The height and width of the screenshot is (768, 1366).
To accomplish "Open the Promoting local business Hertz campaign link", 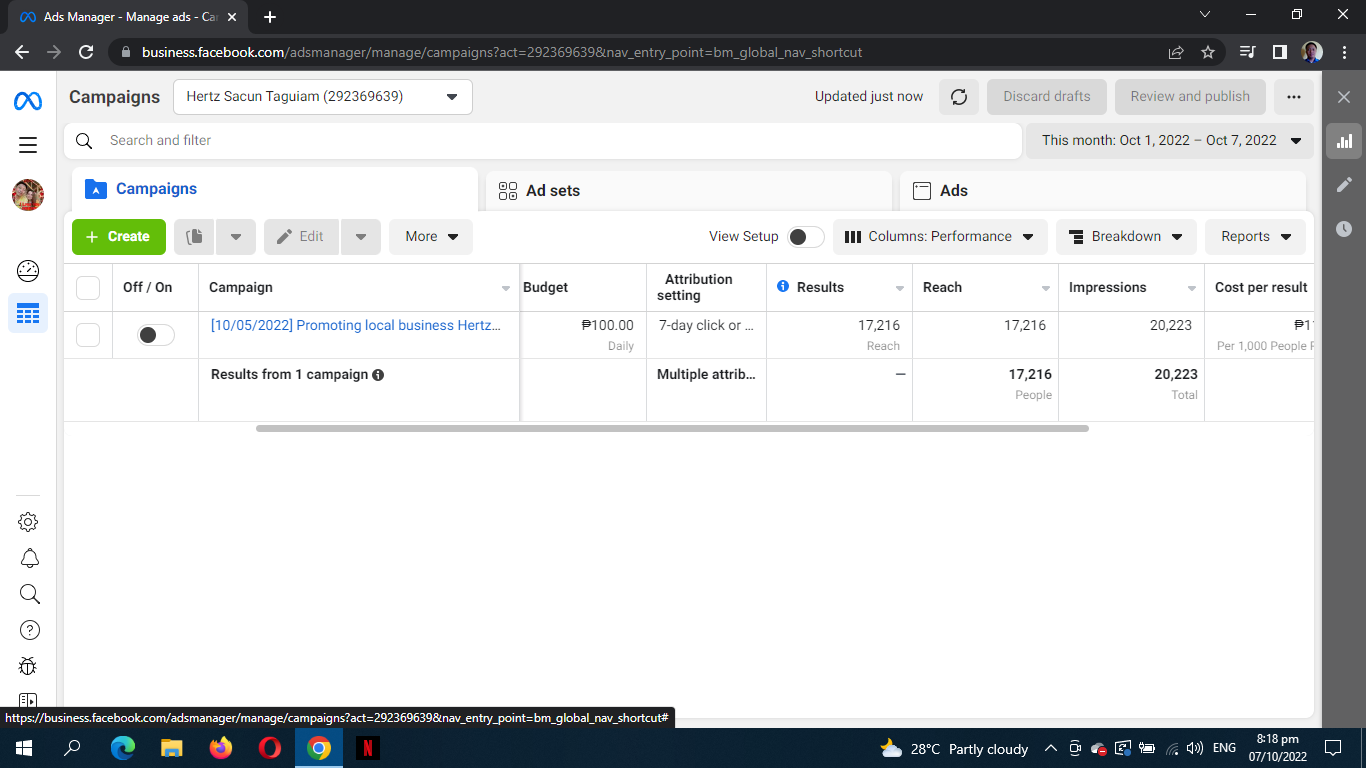I will (x=356, y=325).
